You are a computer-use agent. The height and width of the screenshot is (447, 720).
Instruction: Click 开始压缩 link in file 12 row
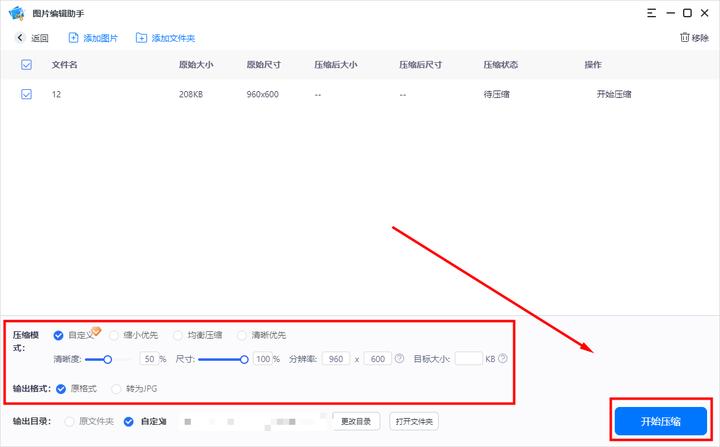point(614,94)
